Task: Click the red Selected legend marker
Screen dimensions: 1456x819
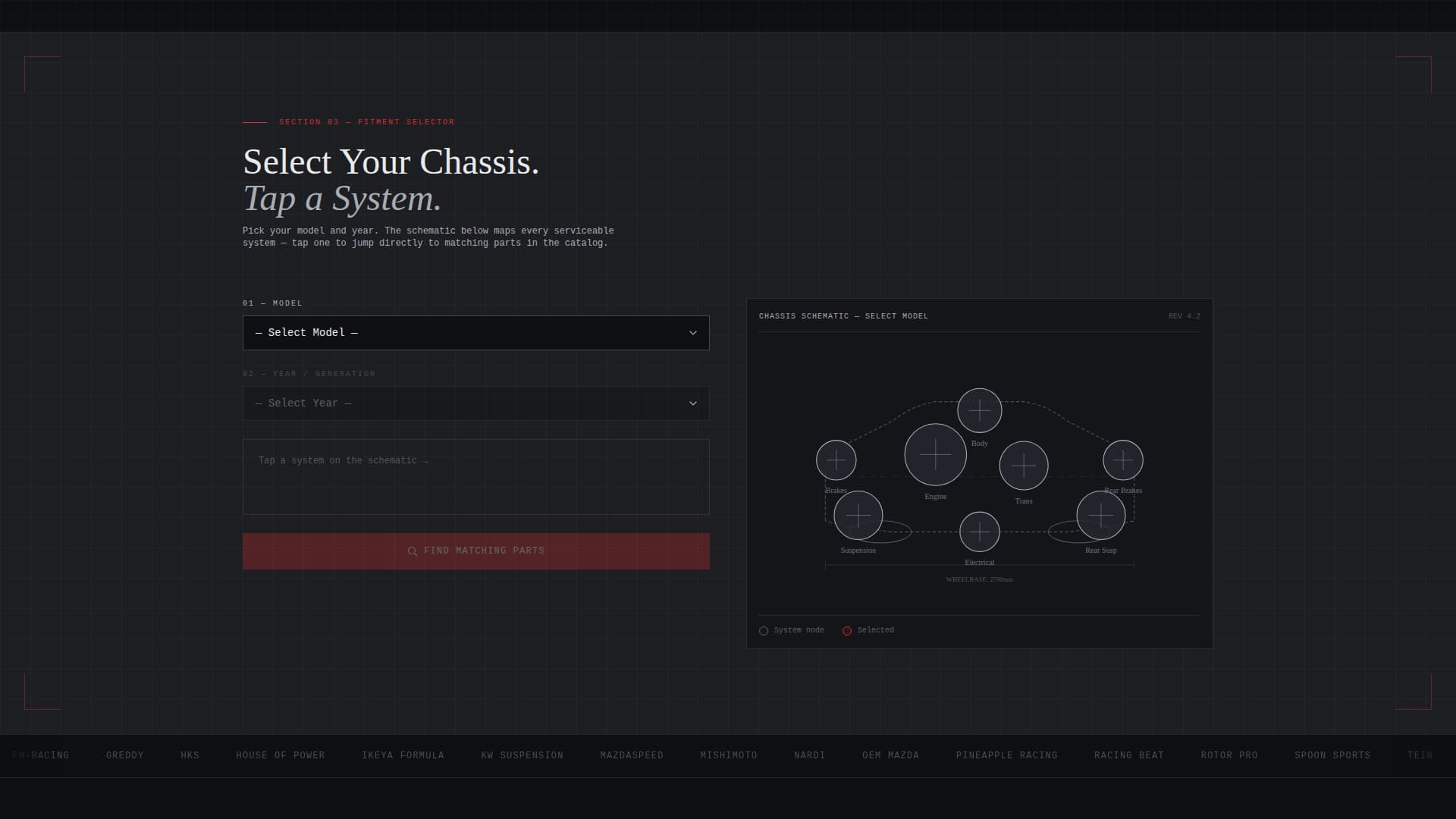Action: pos(847,631)
